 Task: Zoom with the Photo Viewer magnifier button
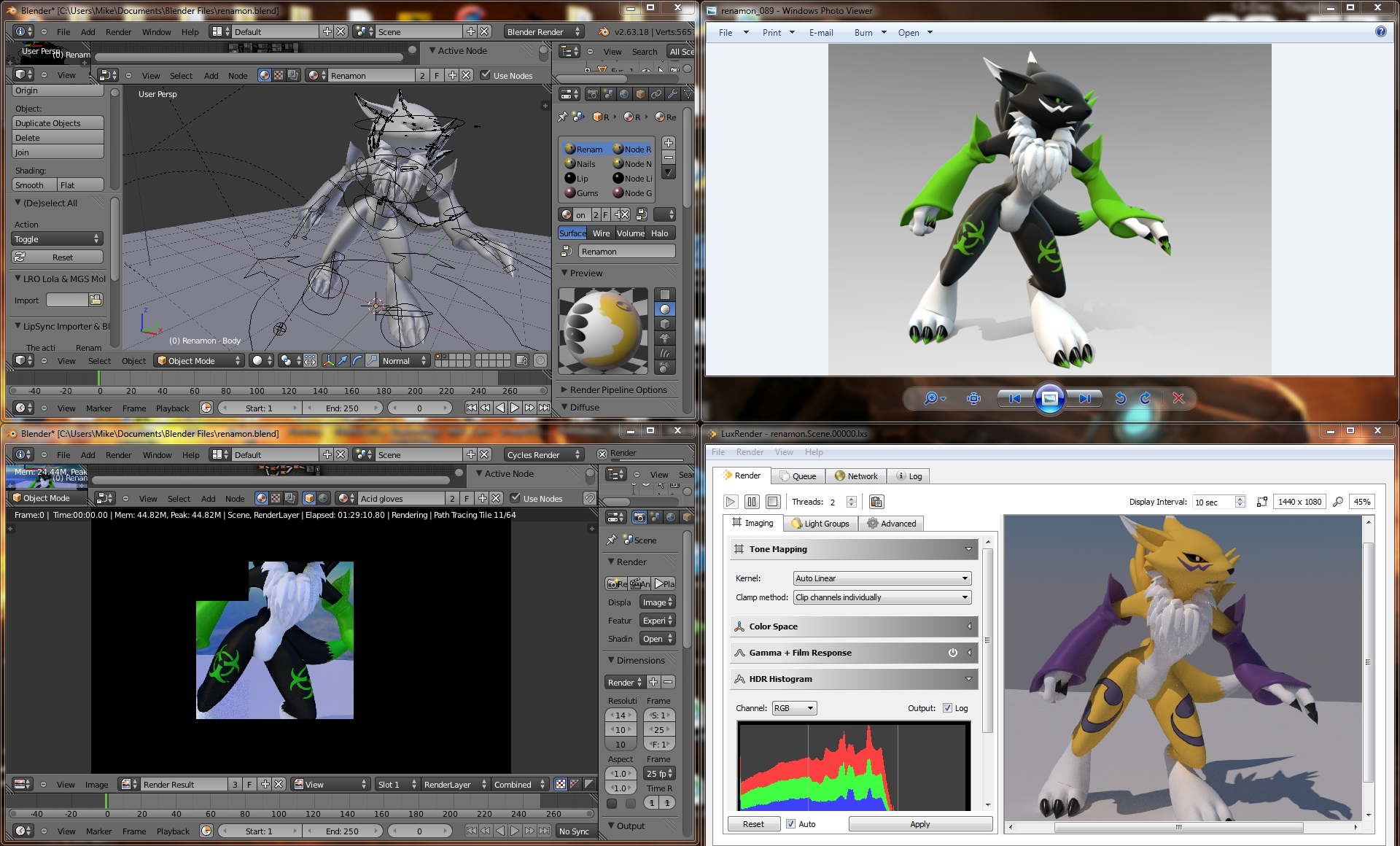coord(934,398)
